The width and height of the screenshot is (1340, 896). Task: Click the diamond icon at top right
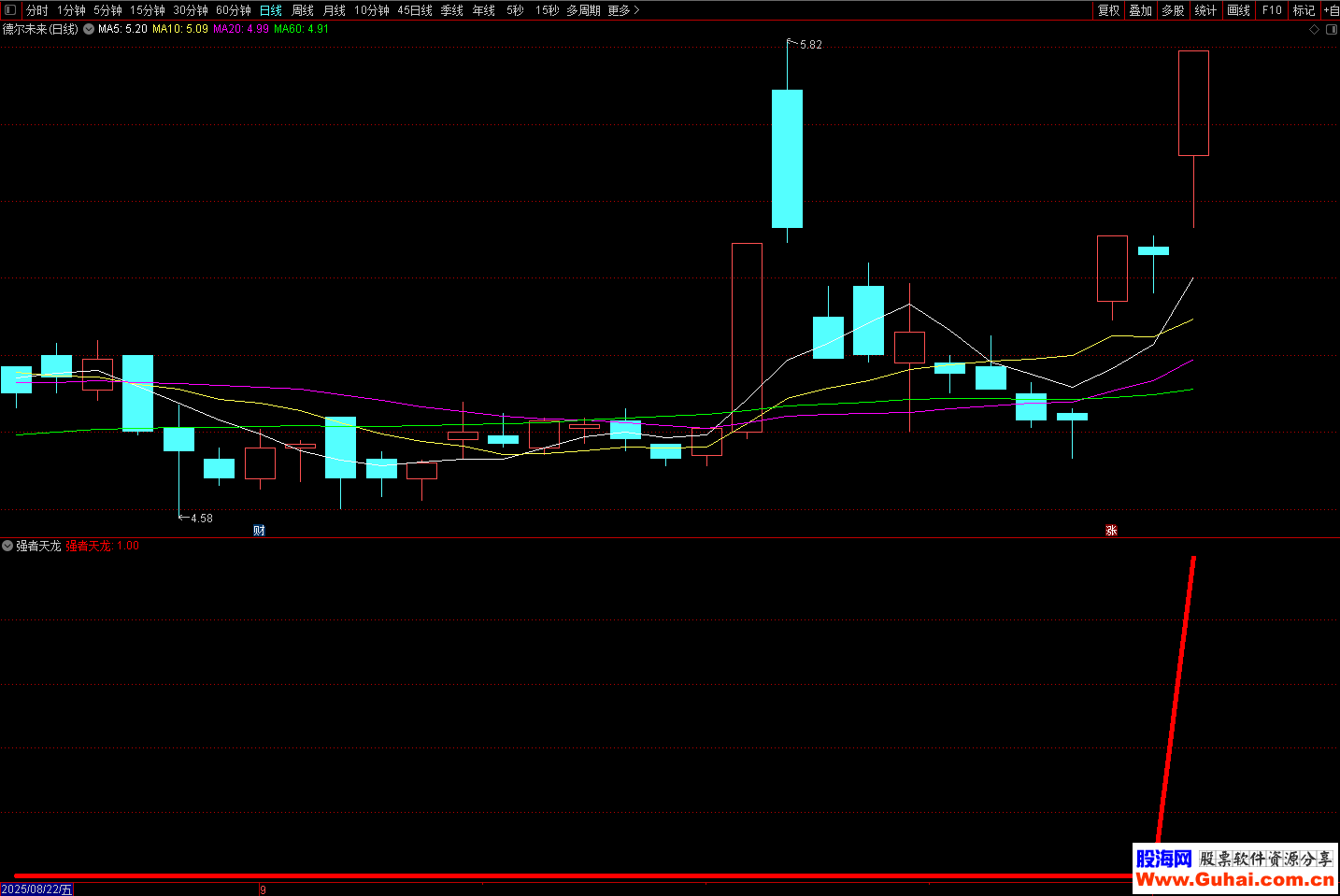[1314, 30]
